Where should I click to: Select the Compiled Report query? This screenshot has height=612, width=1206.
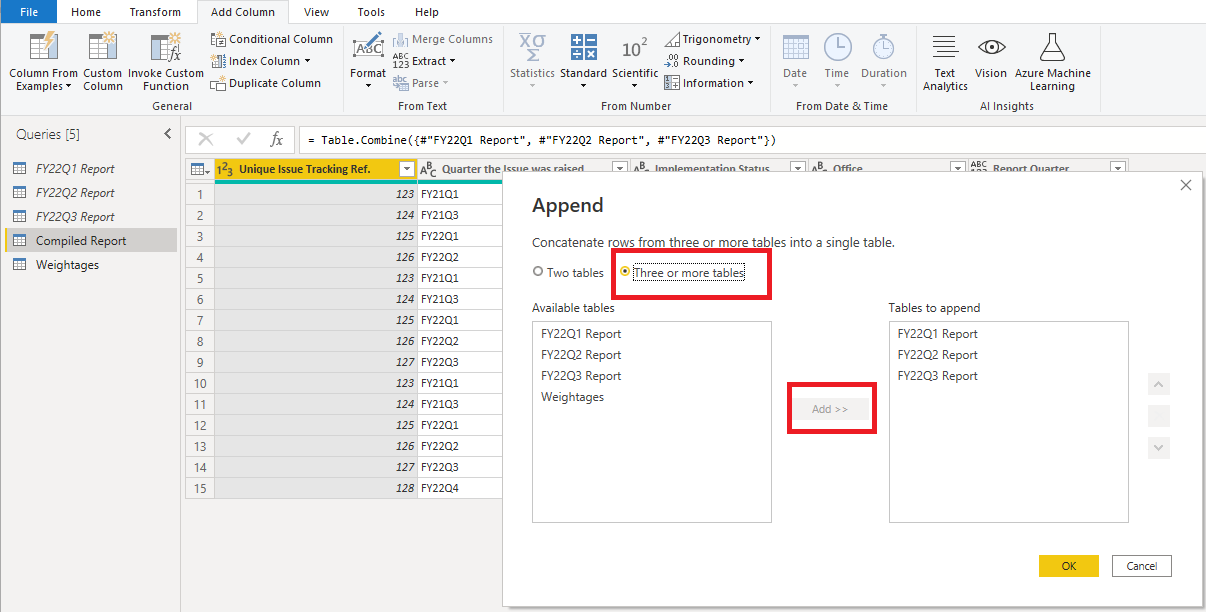91,241
